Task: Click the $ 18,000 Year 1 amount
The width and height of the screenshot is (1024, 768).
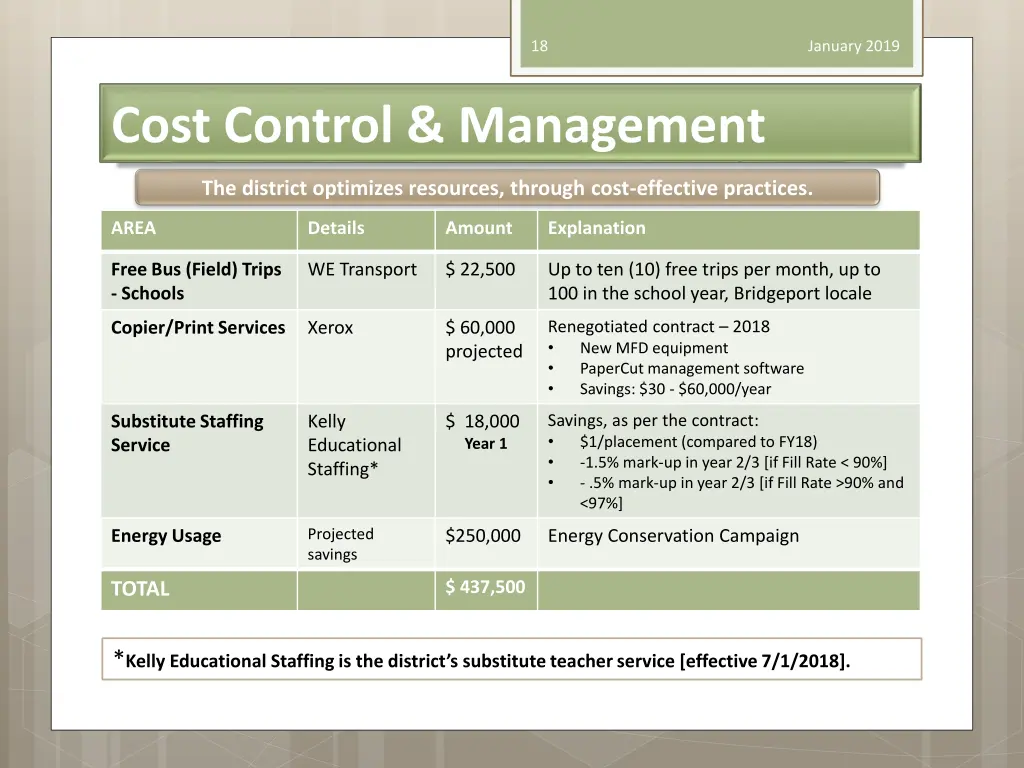Action: (484, 432)
